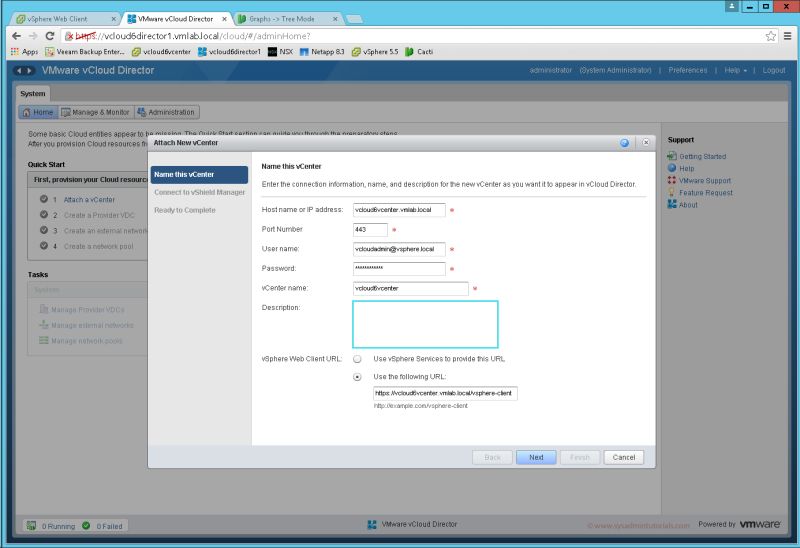Select Manage & Monitor tab
Image resolution: width=800 pixels, height=548 pixels.
tap(95, 112)
